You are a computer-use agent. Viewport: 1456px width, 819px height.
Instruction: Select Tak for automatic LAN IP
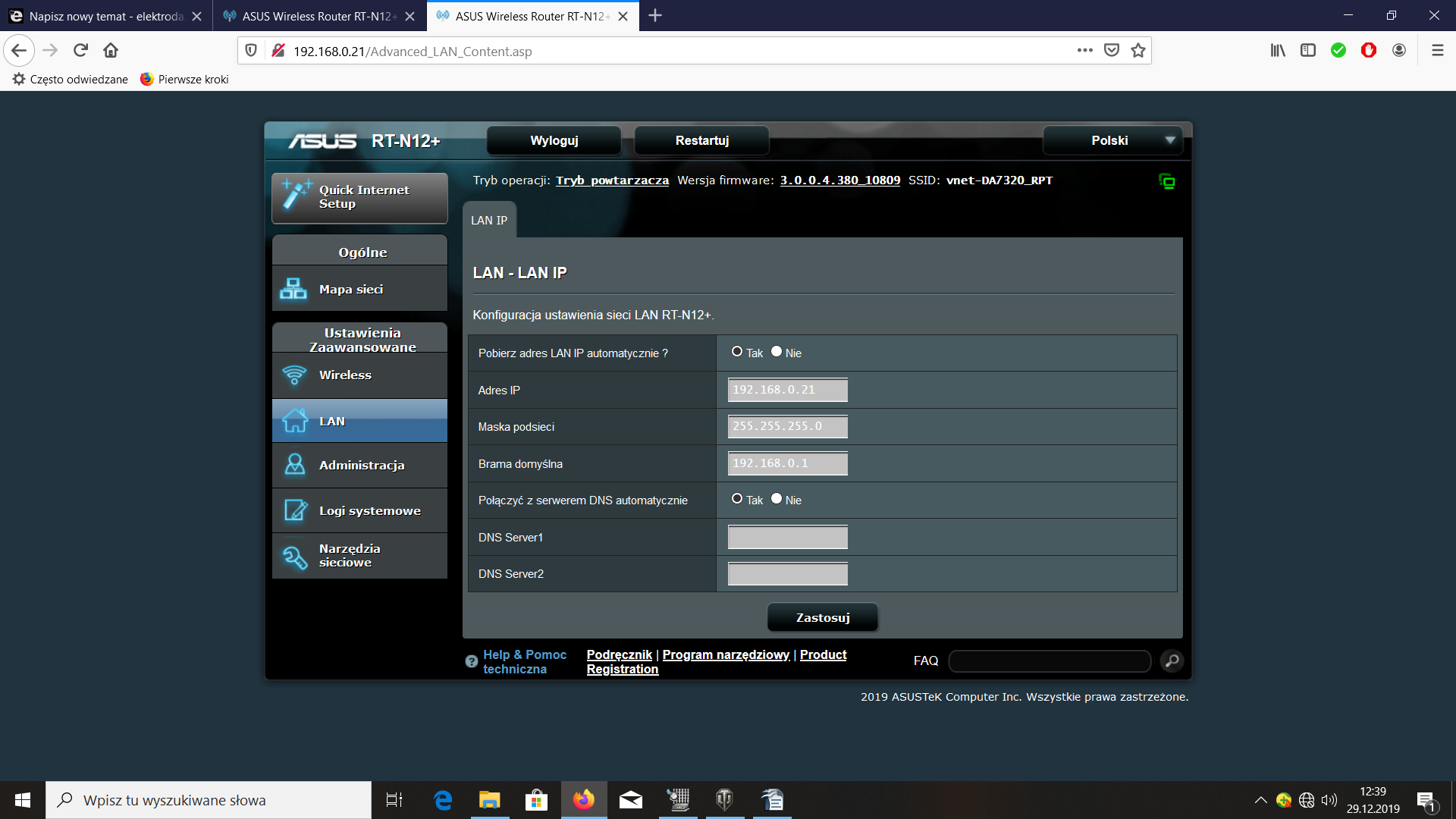point(737,351)
